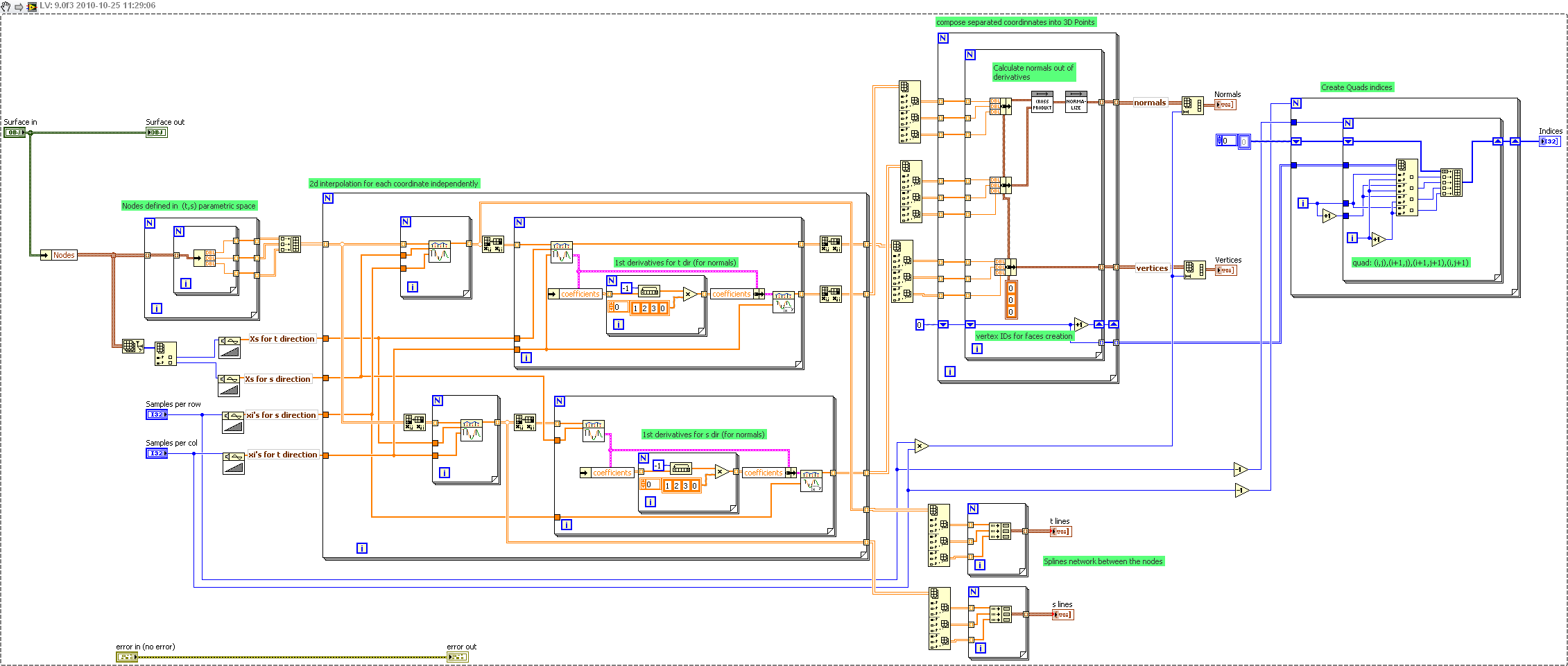Screen dimensions: 1568x666
Task: Click the '2d interpolation for each coordinate independently' comment
Action: (394, 184)
